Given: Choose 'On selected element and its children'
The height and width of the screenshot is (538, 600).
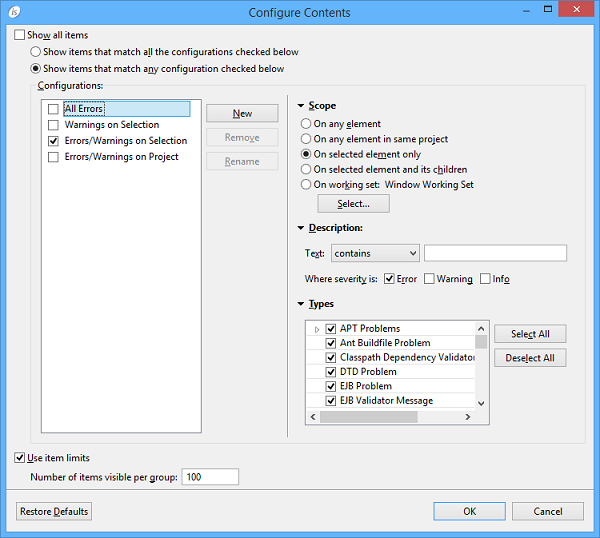Looking at the screenshot, I should (x=307, y=169).
